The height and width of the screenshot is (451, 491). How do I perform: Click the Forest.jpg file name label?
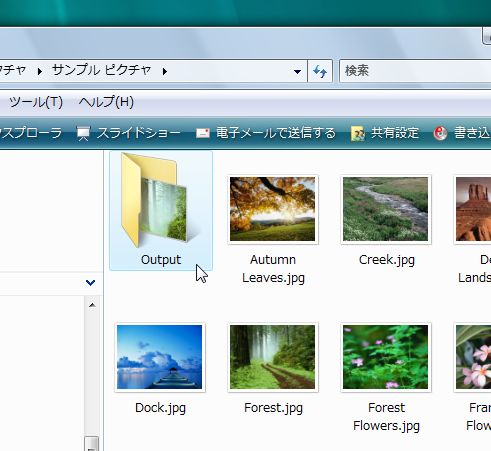(273, 408)
